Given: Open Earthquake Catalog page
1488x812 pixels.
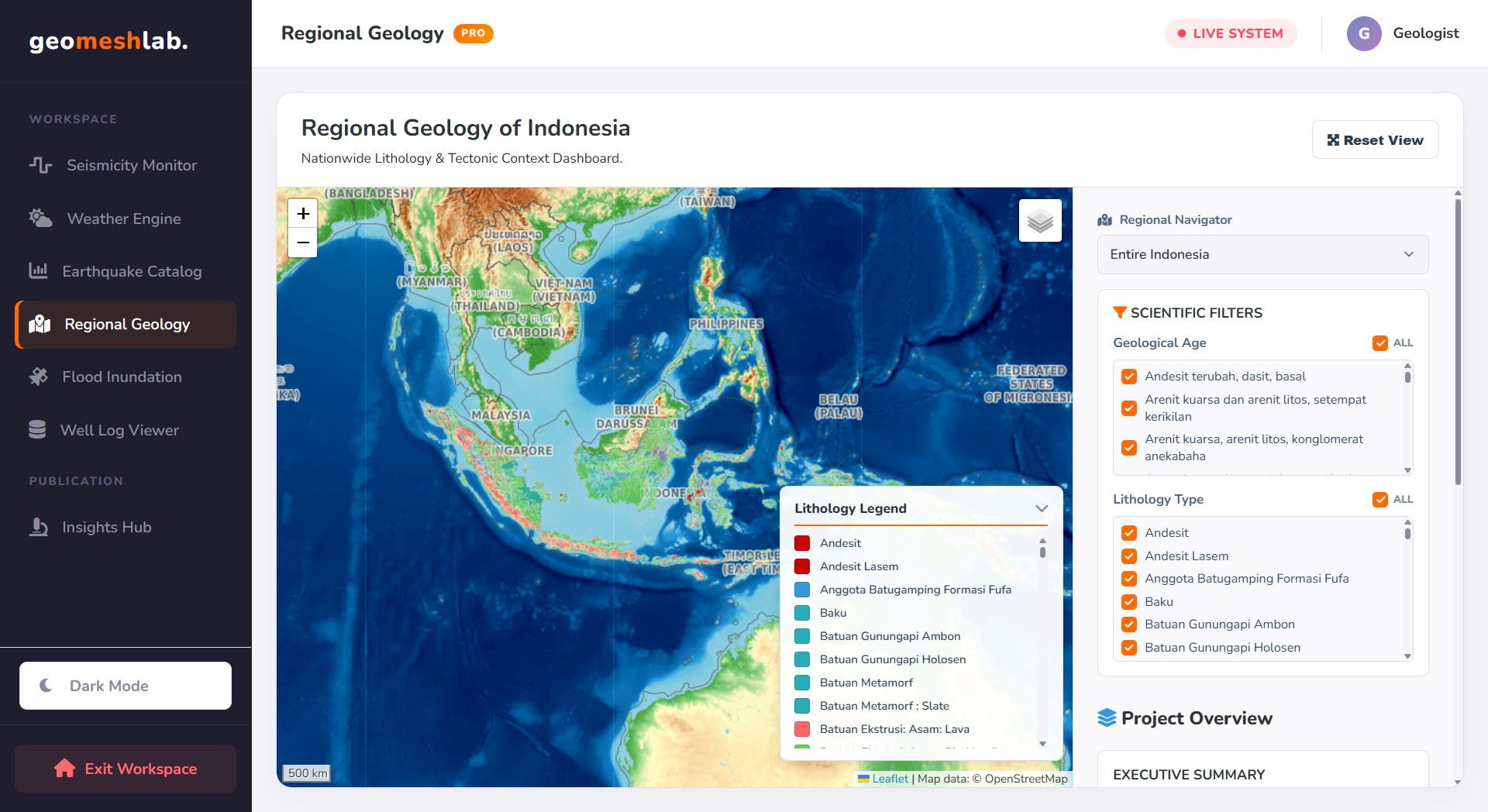Looking at the screenshot, I should pyautogui.click(x=126, y=271).
